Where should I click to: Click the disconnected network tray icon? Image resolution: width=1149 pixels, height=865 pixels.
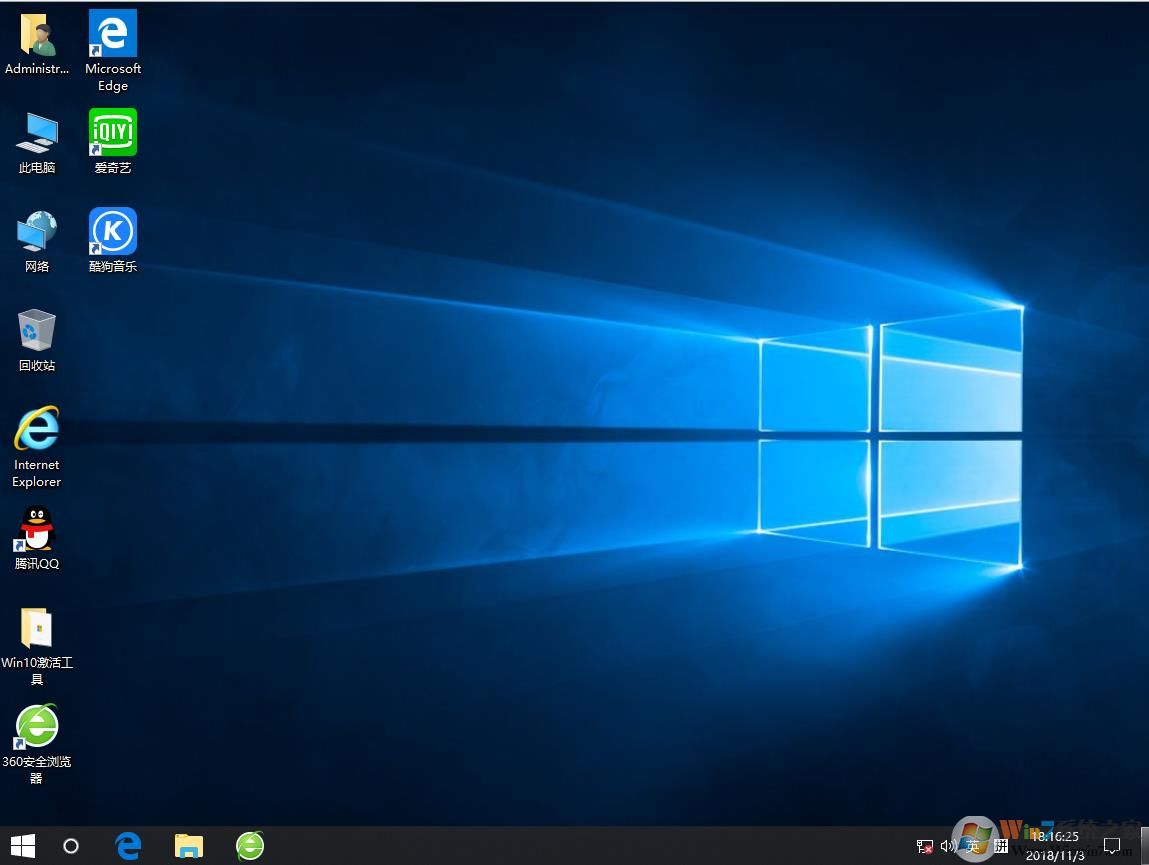(x=925, y=847)
